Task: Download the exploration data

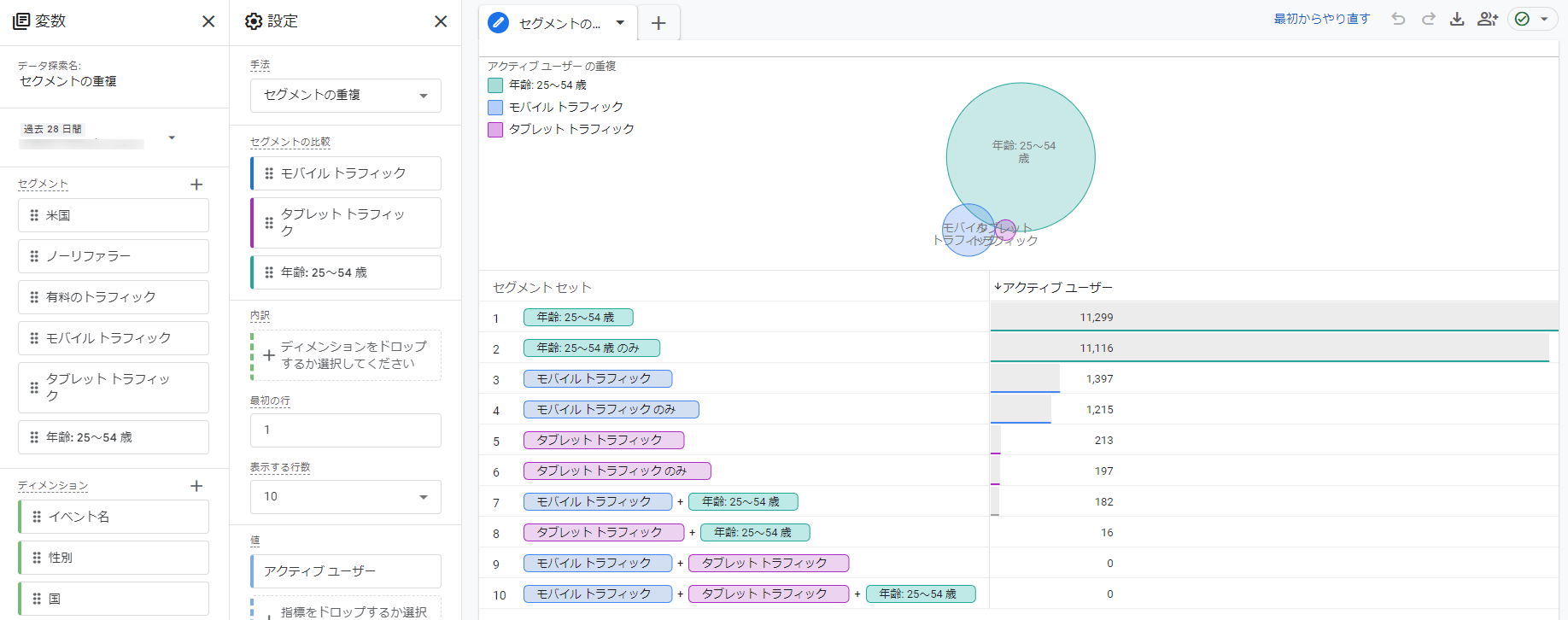Action: click(1457, 19)
